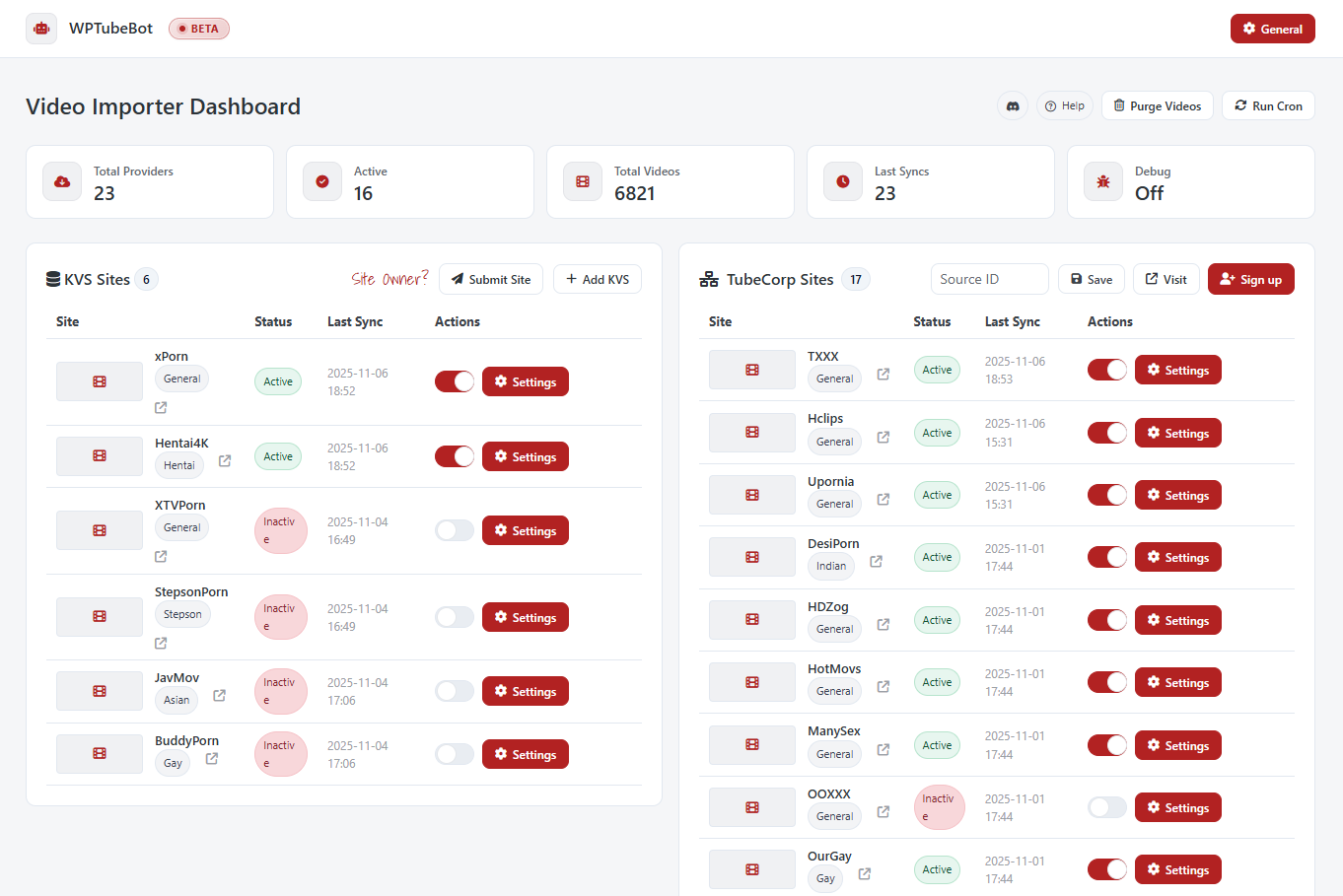1343x896 pixels.
Task: Click the Source ID input field
Action: [989, 279]
